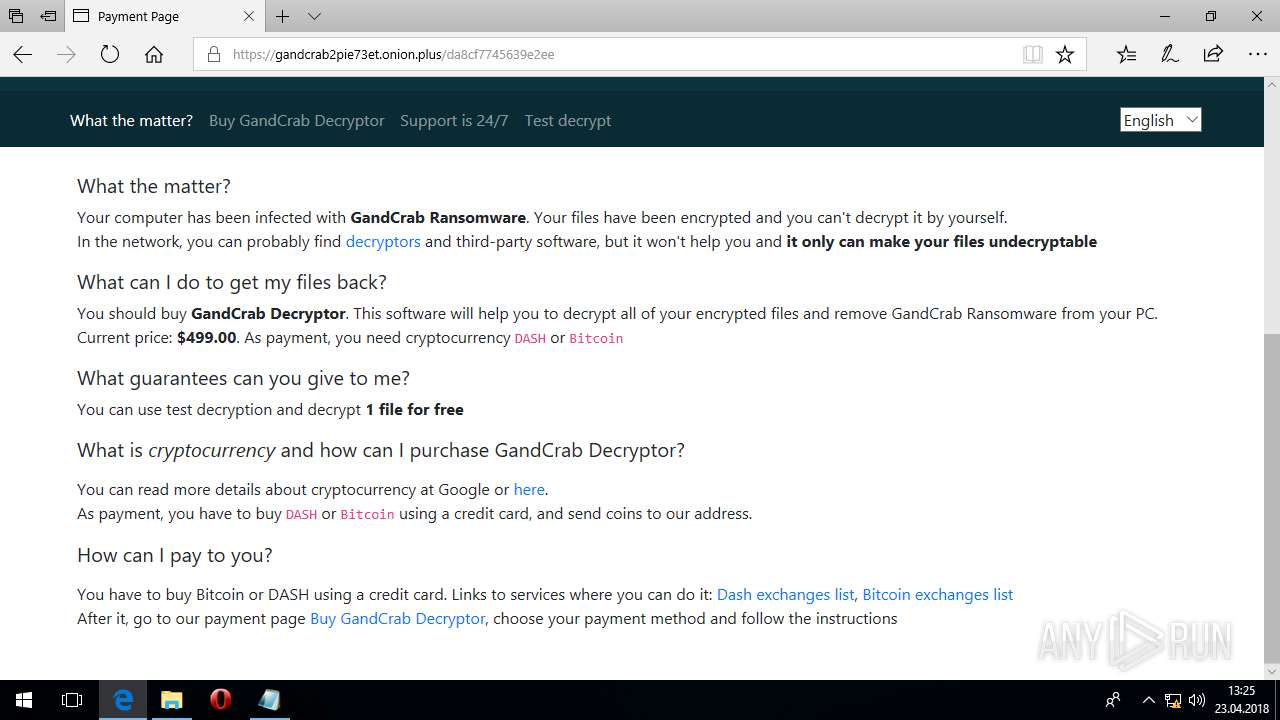1280x720 pixels.
Task: Open the Test decrypt page
Action: pos(568,121)
